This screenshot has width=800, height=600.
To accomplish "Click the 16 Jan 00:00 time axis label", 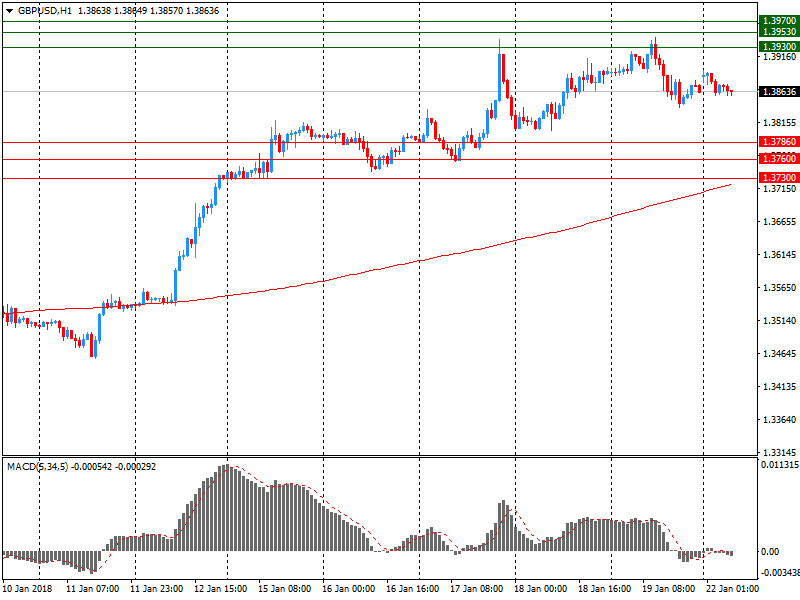I will point(348,589).
